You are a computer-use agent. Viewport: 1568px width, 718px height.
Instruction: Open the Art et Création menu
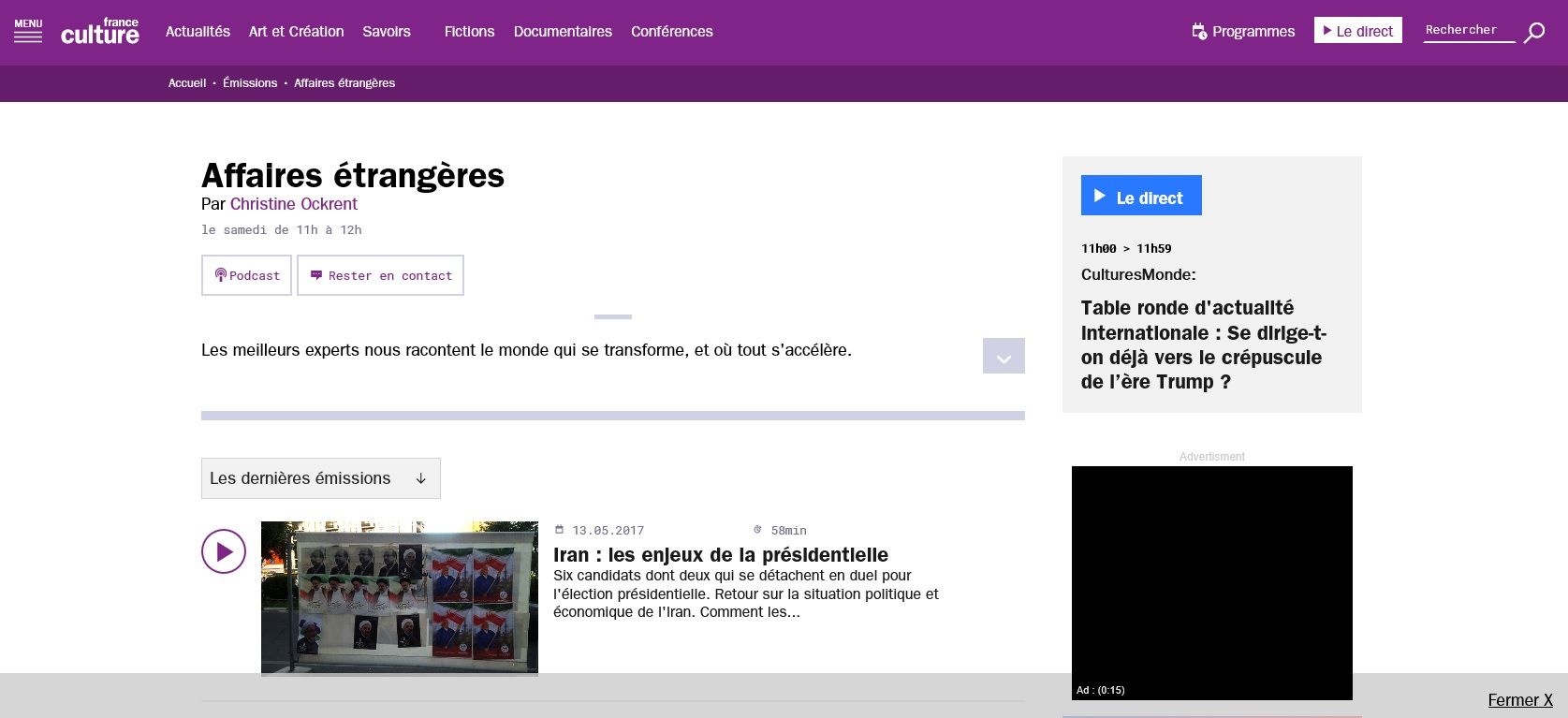[x=296, y=31]
